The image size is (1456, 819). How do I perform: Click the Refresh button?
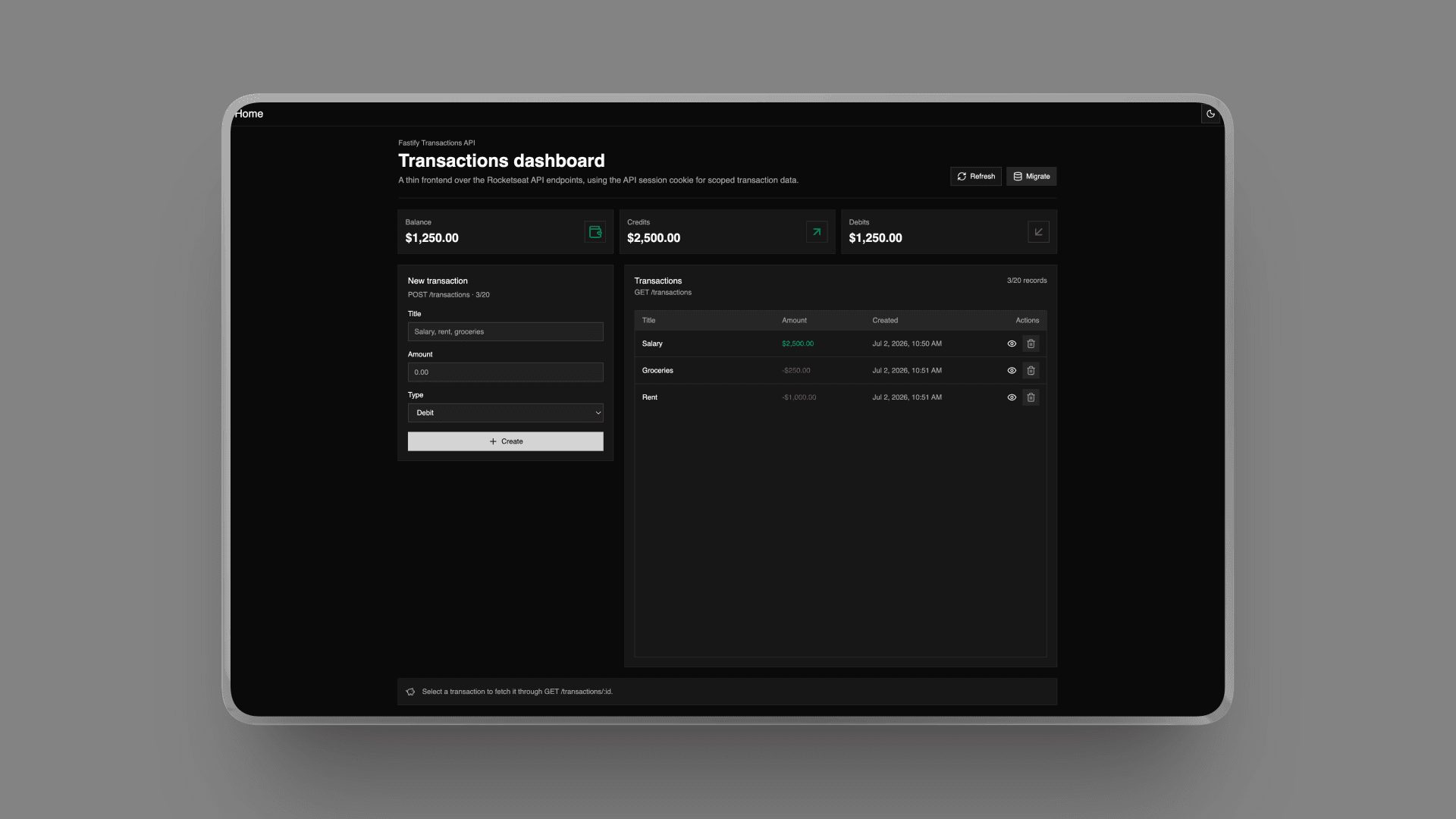(x=976, y=176)
